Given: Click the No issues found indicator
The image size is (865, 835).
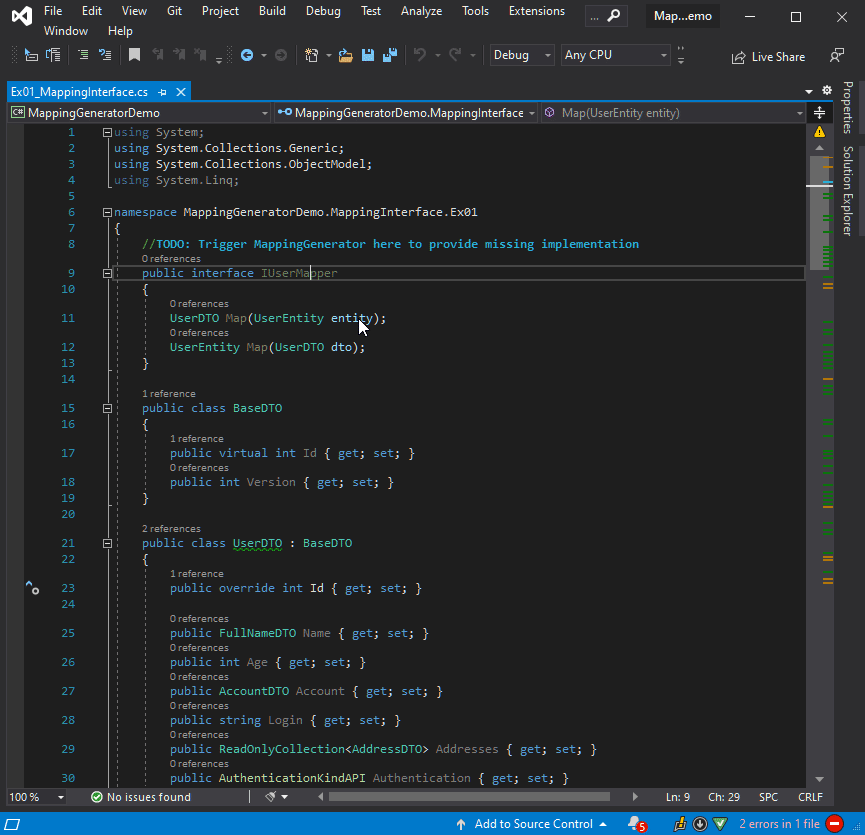Looking at the screenshot, I should pos(141,797).
